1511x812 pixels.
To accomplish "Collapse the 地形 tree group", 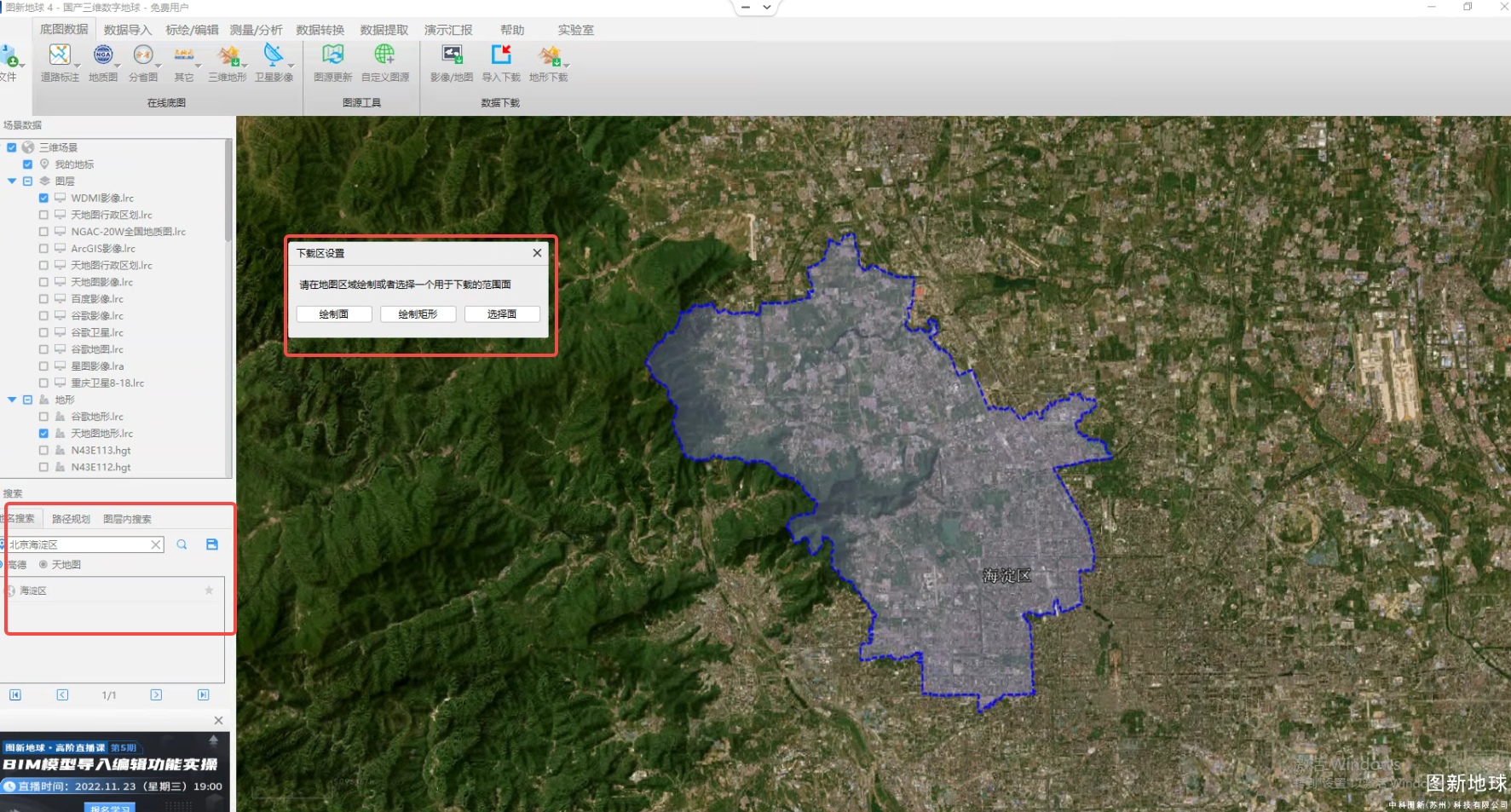I will coord(12,400).
